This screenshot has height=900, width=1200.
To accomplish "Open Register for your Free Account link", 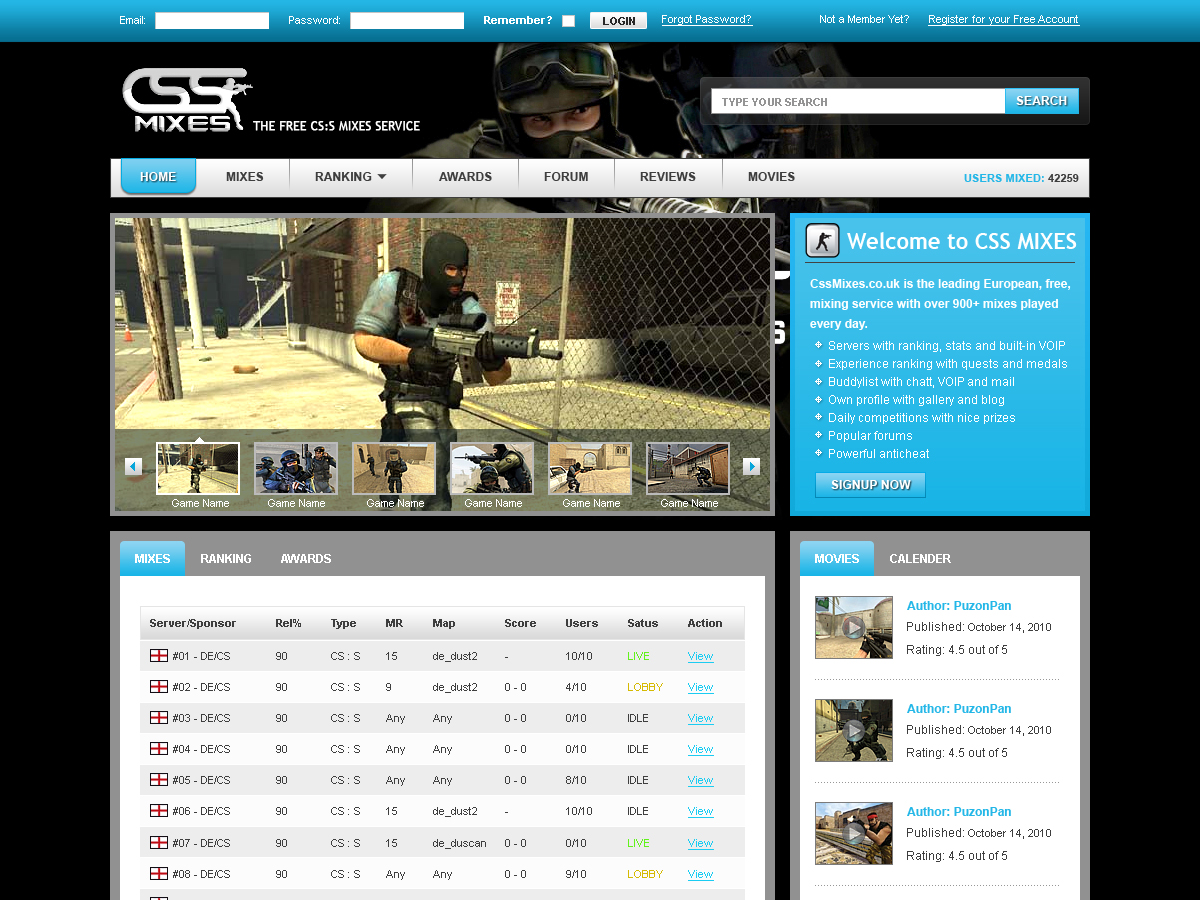I will pyautogui.click(x=1004, y=20).
